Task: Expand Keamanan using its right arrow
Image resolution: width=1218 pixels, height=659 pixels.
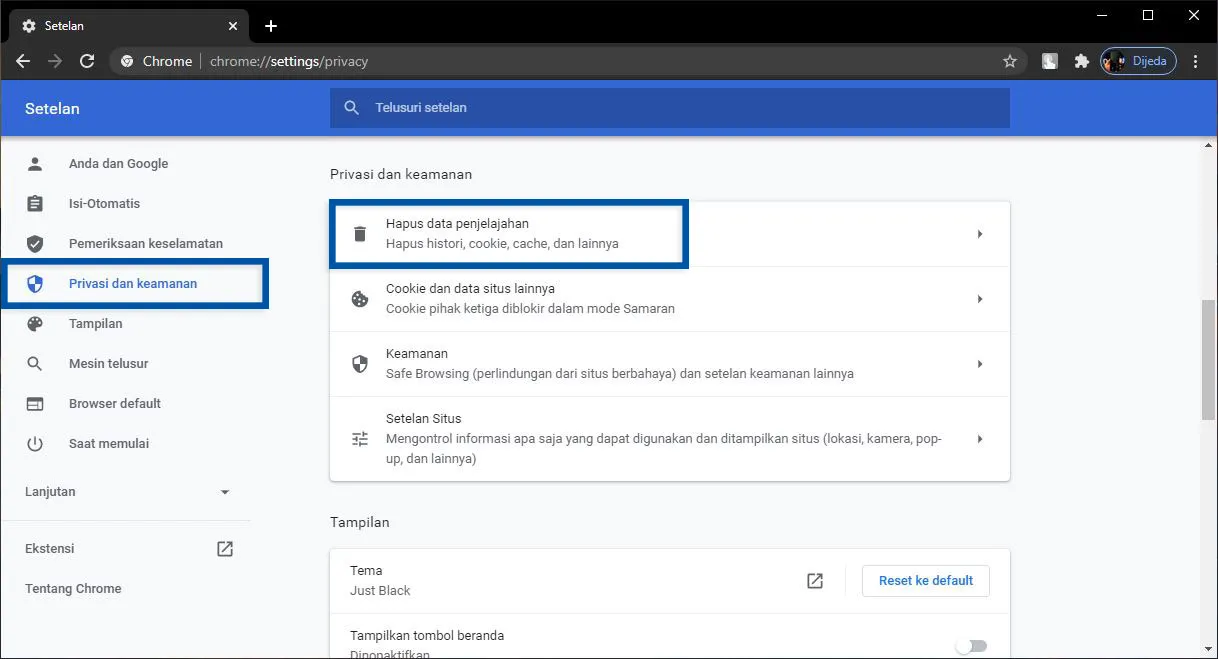Action: (x=979, y=364)
